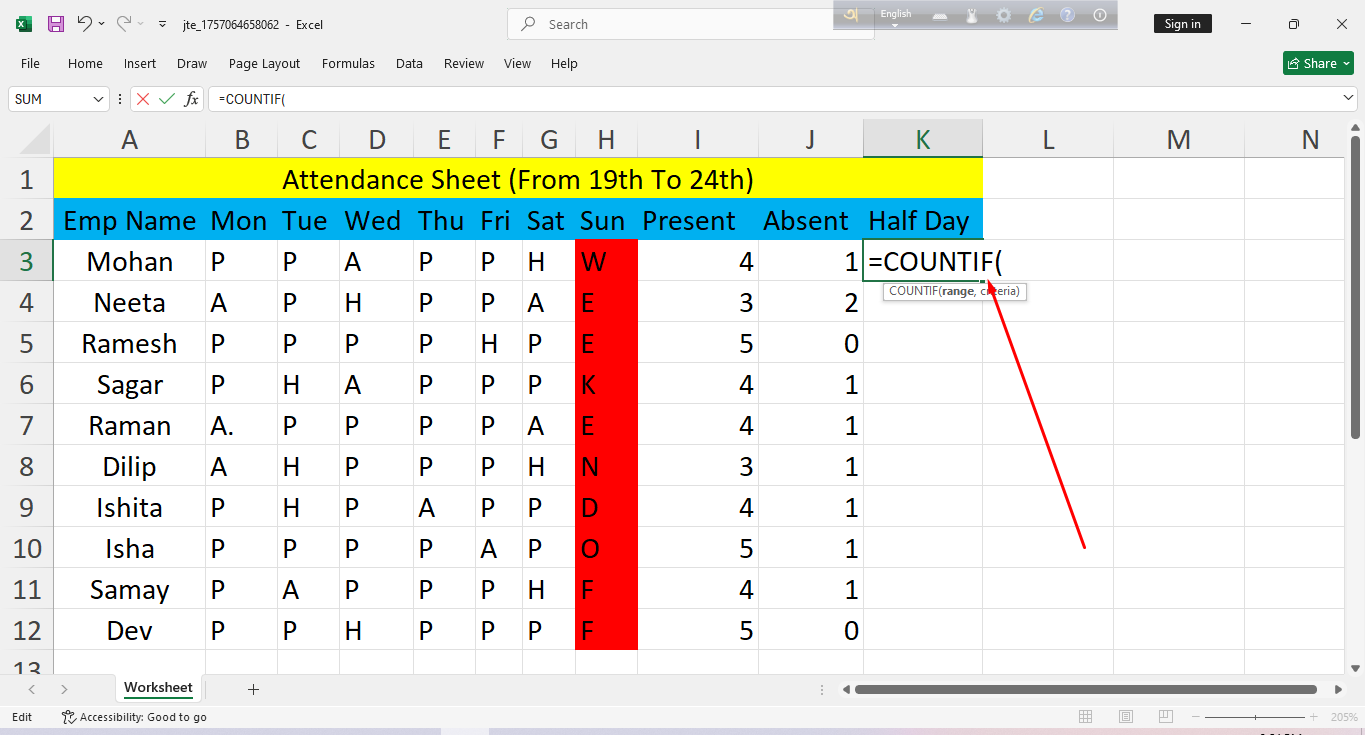This screenshot has height=735, width=1365.
Task: Click the zoom slider in status bar
Action: tap(1256, 717)
